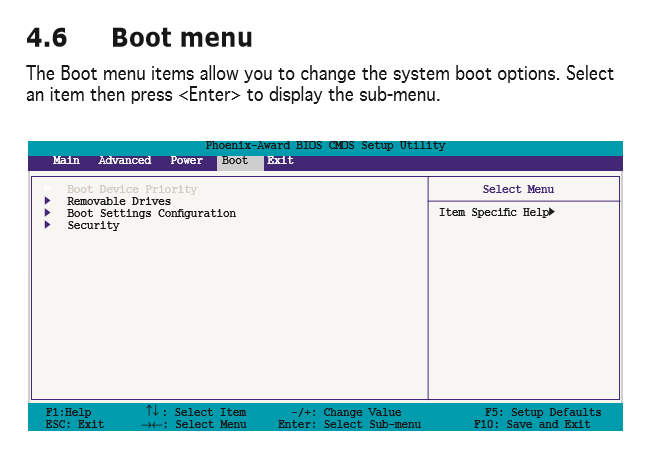Select the Security menu item
The width and height of the screenshot is (660, 455).
pyautogui.click(x=93, y=225)
